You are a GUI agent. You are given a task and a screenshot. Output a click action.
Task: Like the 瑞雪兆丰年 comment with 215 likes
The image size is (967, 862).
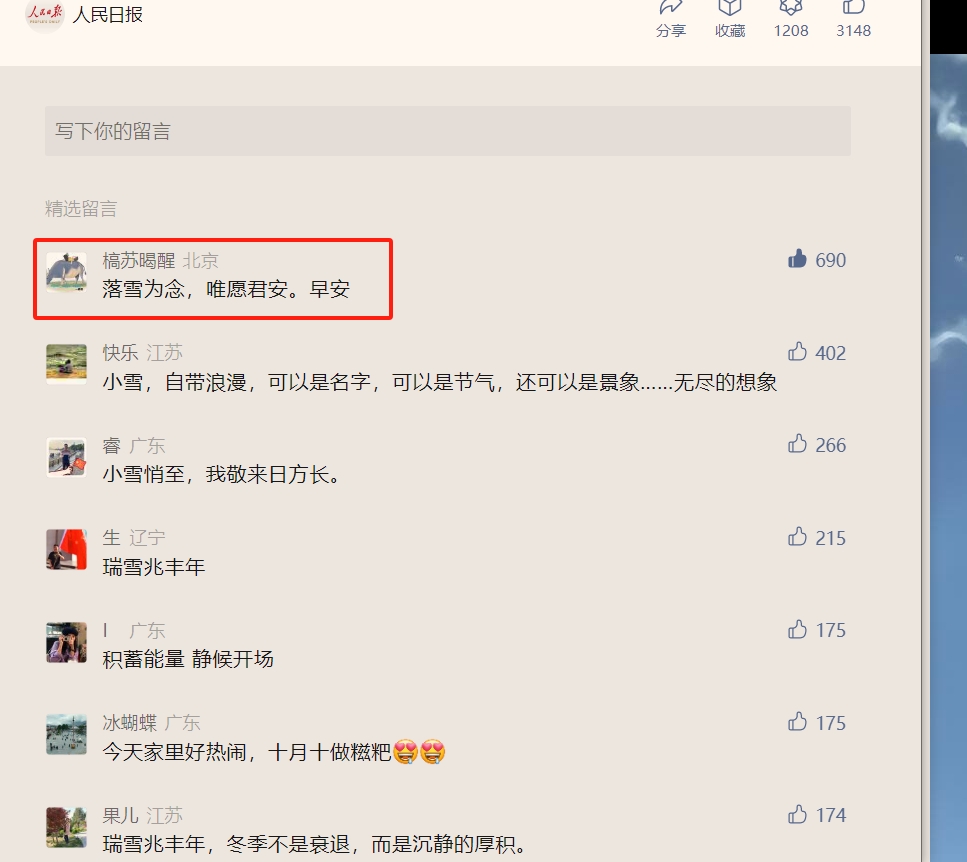(797, 536)
